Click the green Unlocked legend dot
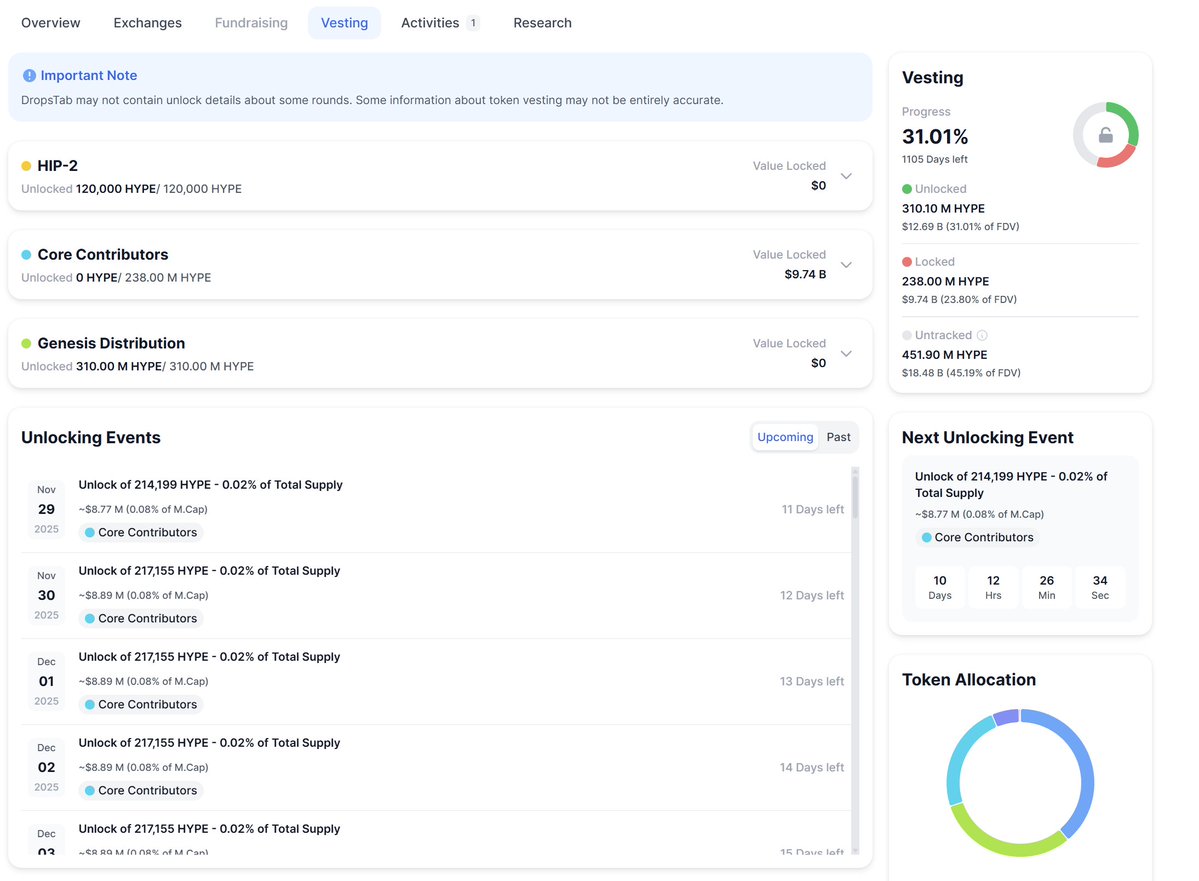1199x881 pixels. pos(907,189)
